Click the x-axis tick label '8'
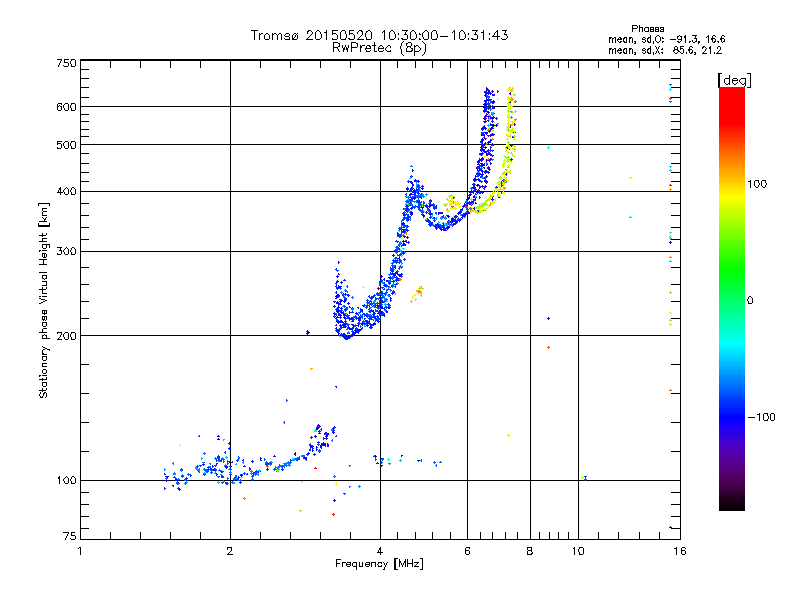The image size is (800, 600). coord(530,551)
